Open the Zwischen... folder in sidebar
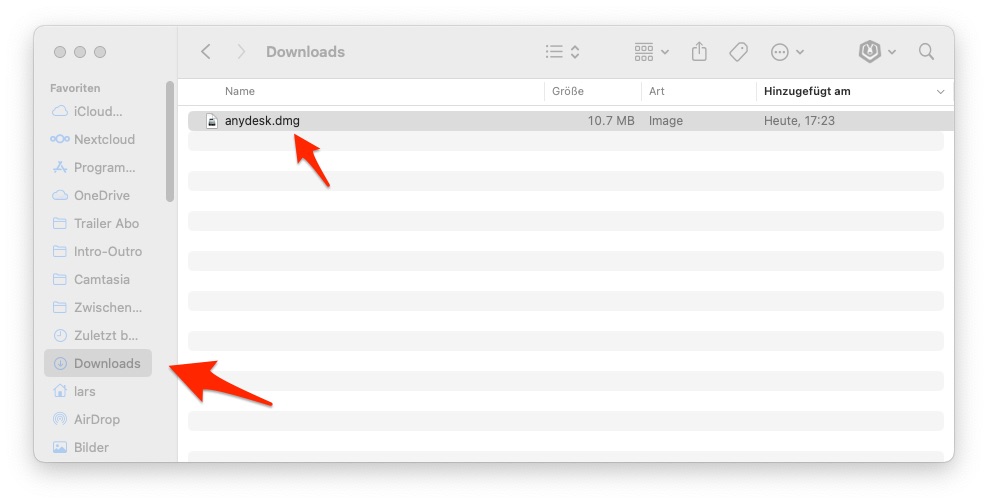Image resolution: width=988 pixels, height=504 pixels. 98,307
